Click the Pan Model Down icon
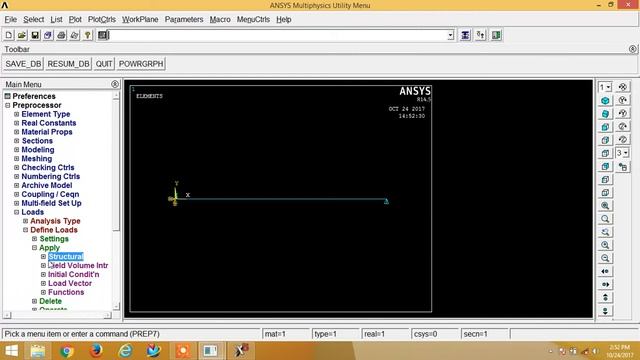This screenshot has height=360, width=640. point(605,311)
